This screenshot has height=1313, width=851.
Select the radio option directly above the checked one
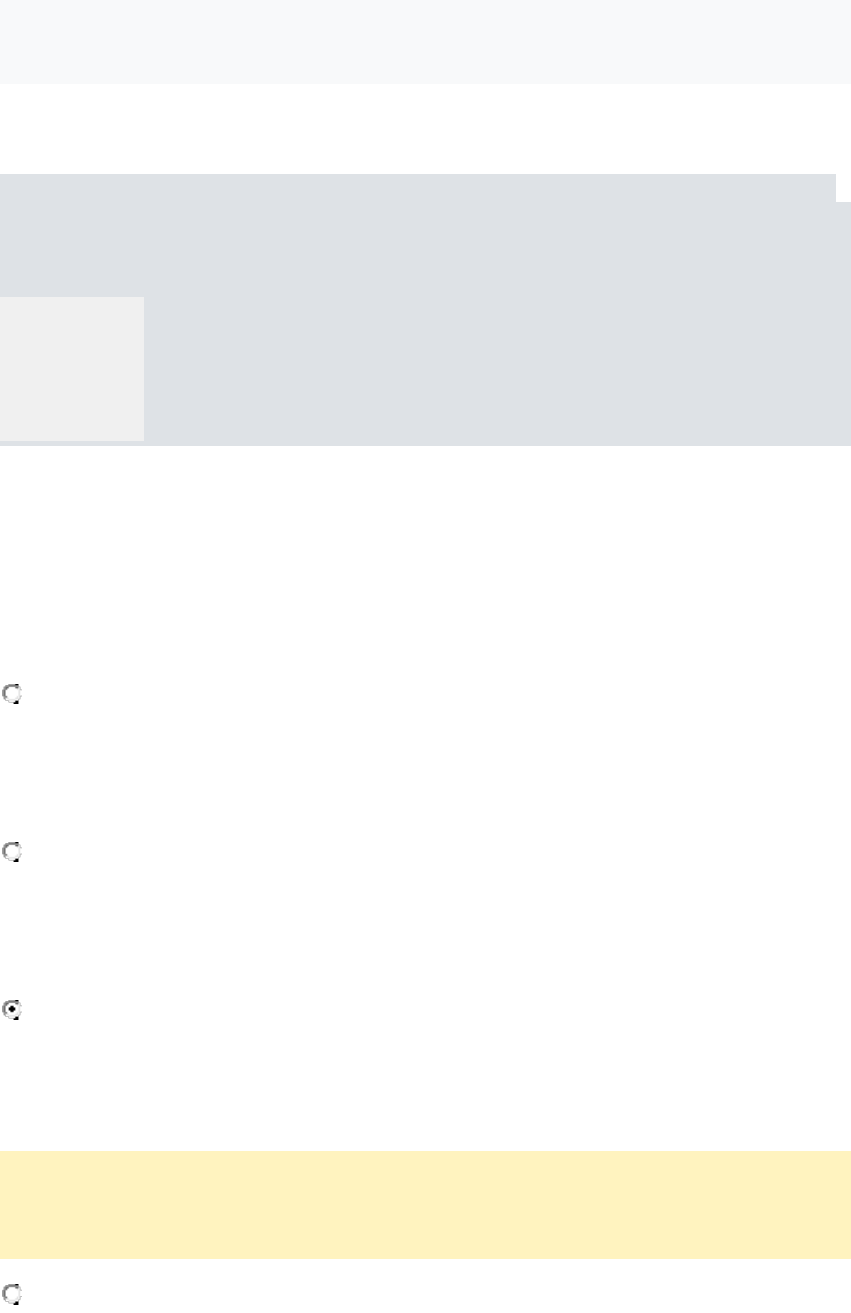click(x=12, y=852)
